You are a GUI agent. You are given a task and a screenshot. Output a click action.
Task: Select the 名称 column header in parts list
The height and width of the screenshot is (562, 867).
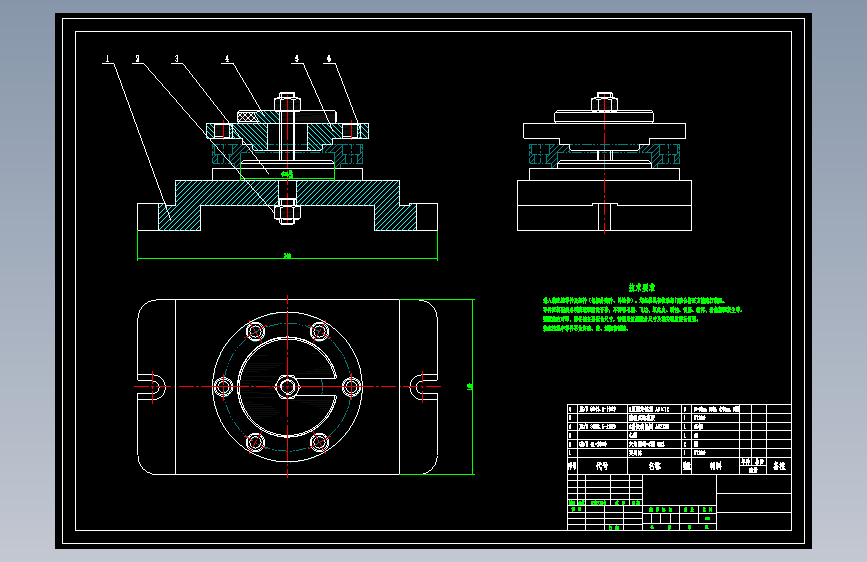pyautogui.click(x=655, y=466)
